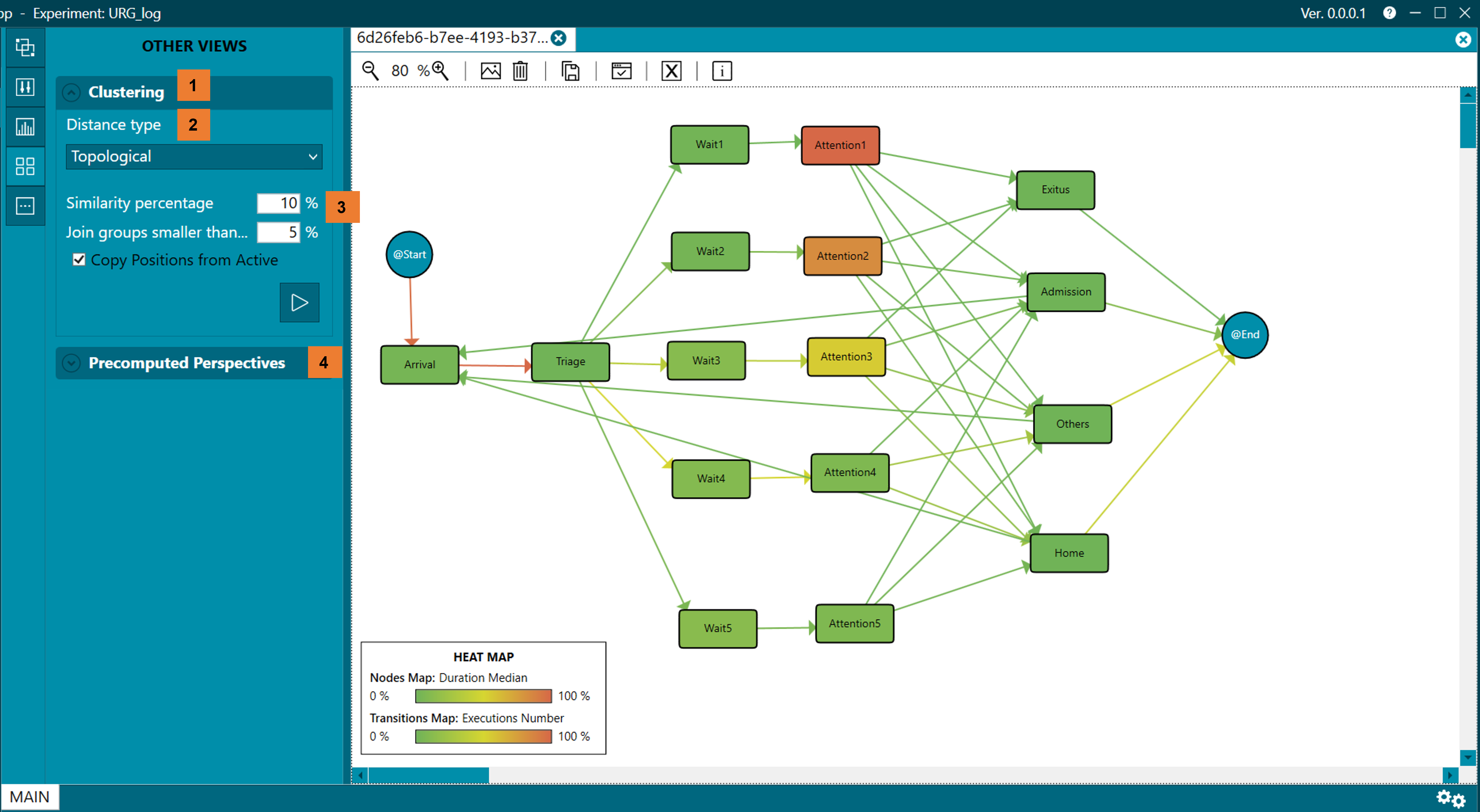Click the horizontal scrollbar right arrow
This screenshot has height=812, width=1480.
point(1450,775)
